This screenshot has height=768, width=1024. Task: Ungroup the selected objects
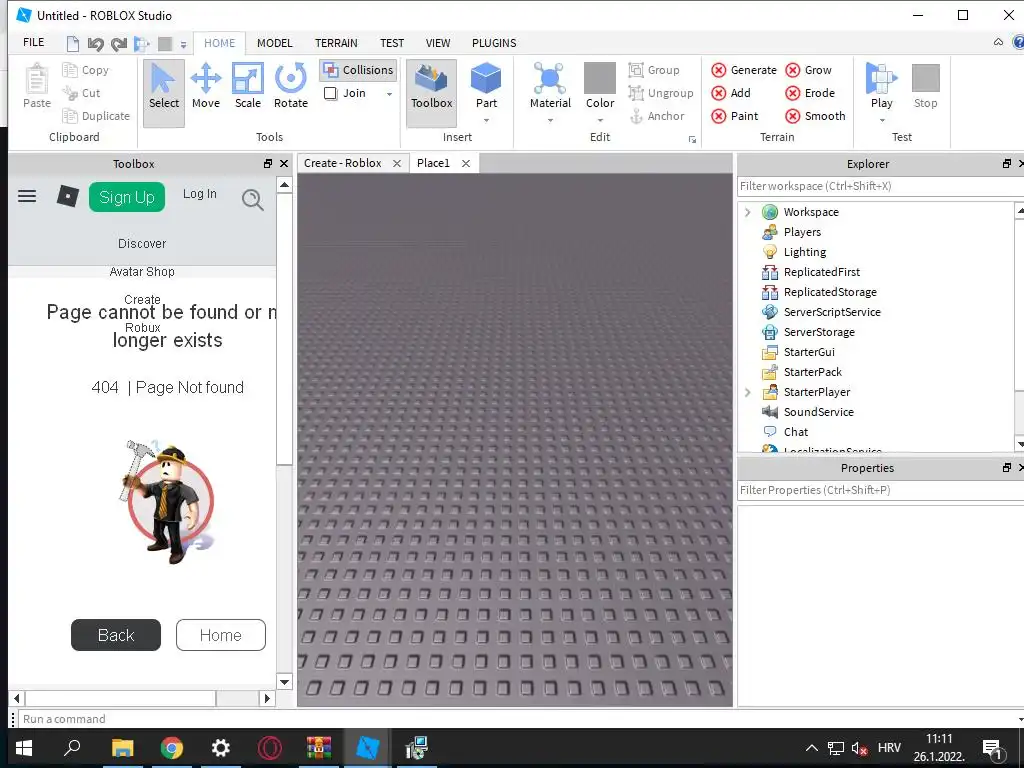[x=661, y=93]
